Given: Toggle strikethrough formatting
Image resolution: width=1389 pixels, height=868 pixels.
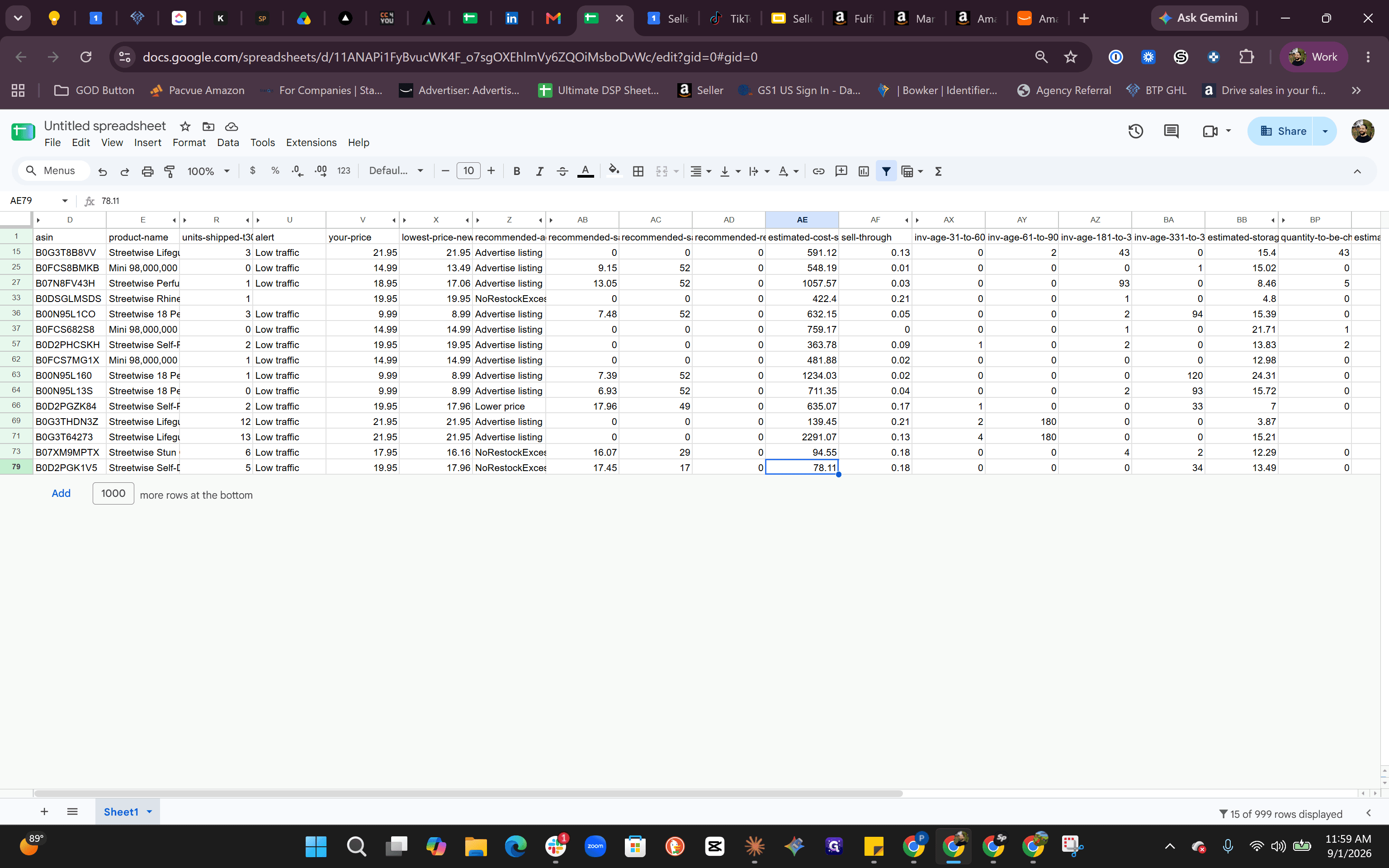Looking at the screenshot, I should point(562,171).
